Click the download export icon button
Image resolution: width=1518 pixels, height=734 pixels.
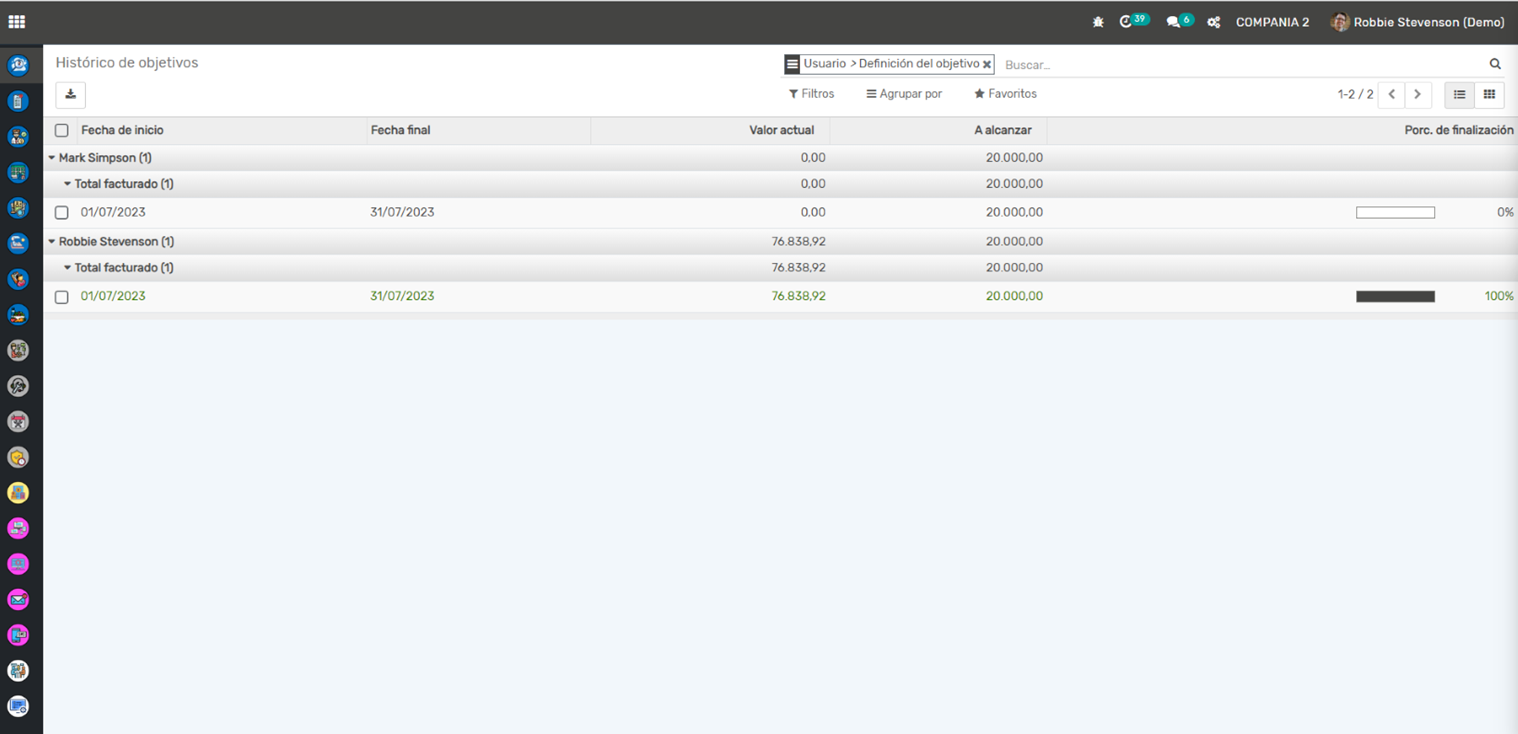[x=71, y=95]
